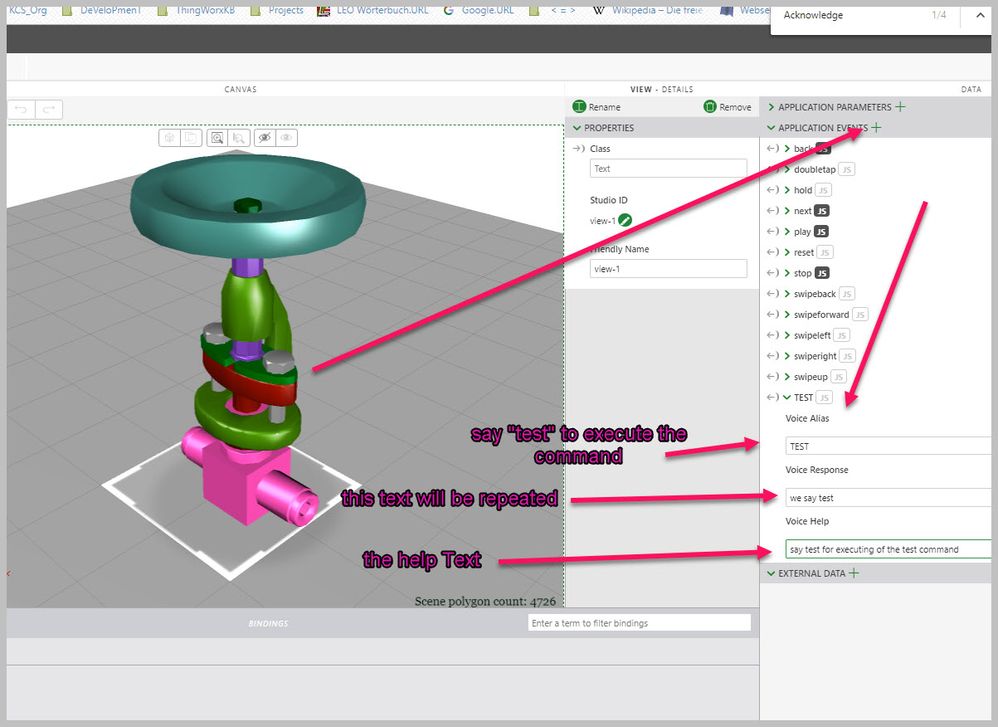The width and height of the screenshot is (998, 727).
Task: Collapse the TEST event entry
Action: click(787, 397)
